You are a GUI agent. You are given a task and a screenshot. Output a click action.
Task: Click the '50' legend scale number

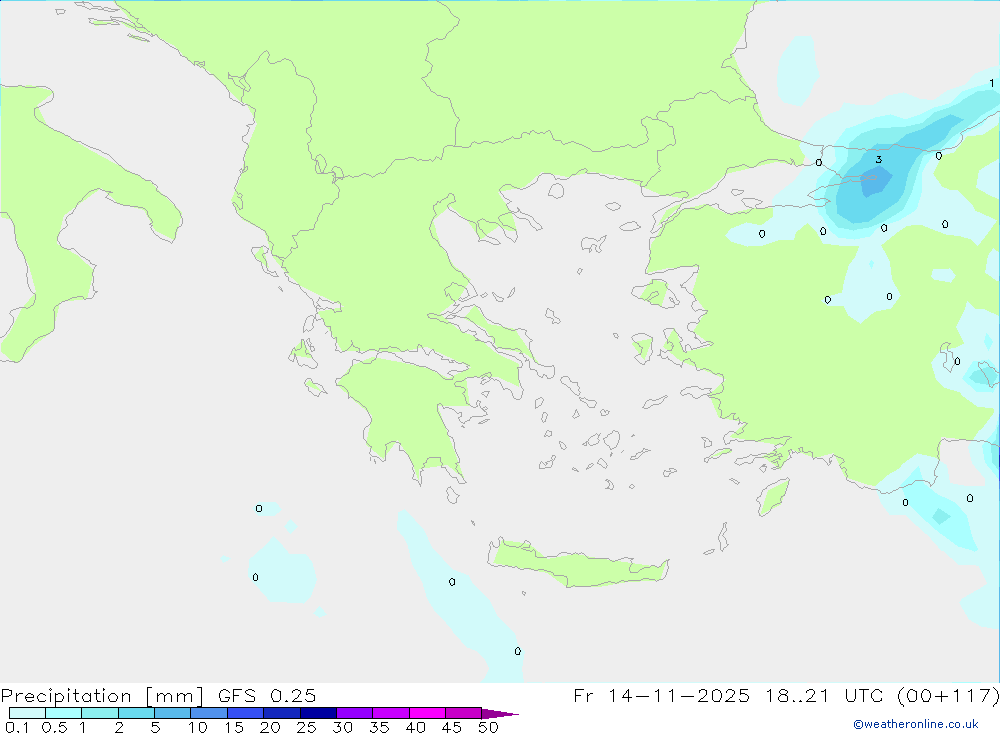488,727
